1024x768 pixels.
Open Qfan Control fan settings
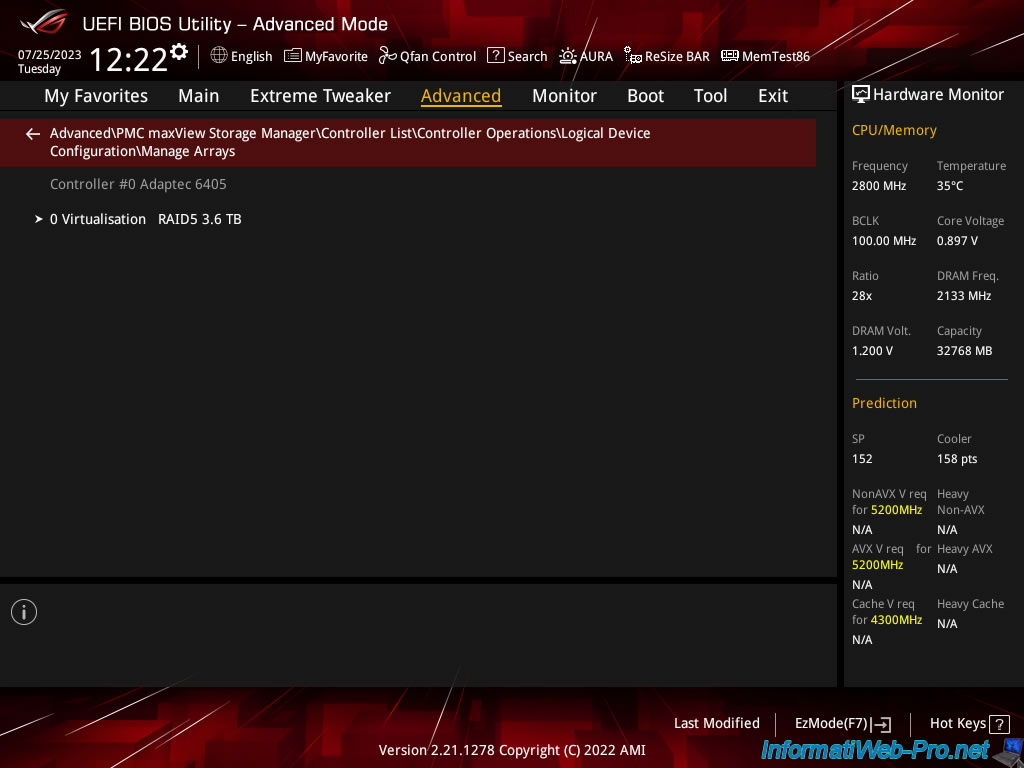[427, 56]
